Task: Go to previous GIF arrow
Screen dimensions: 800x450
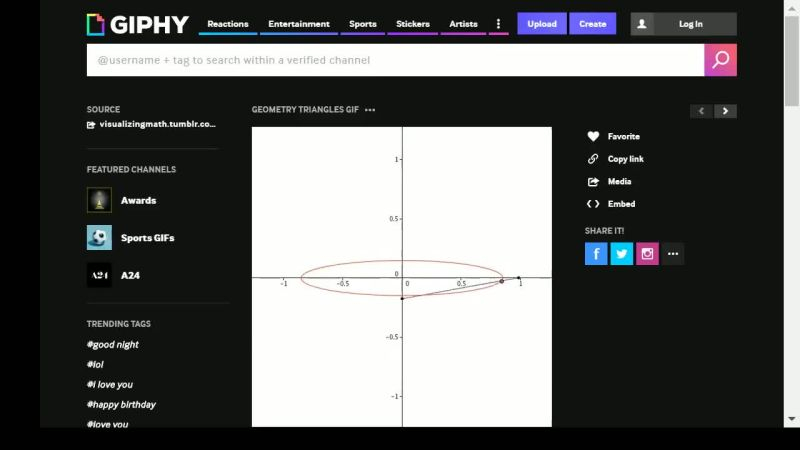Action: pyautogui.click(x=701, y=111)
